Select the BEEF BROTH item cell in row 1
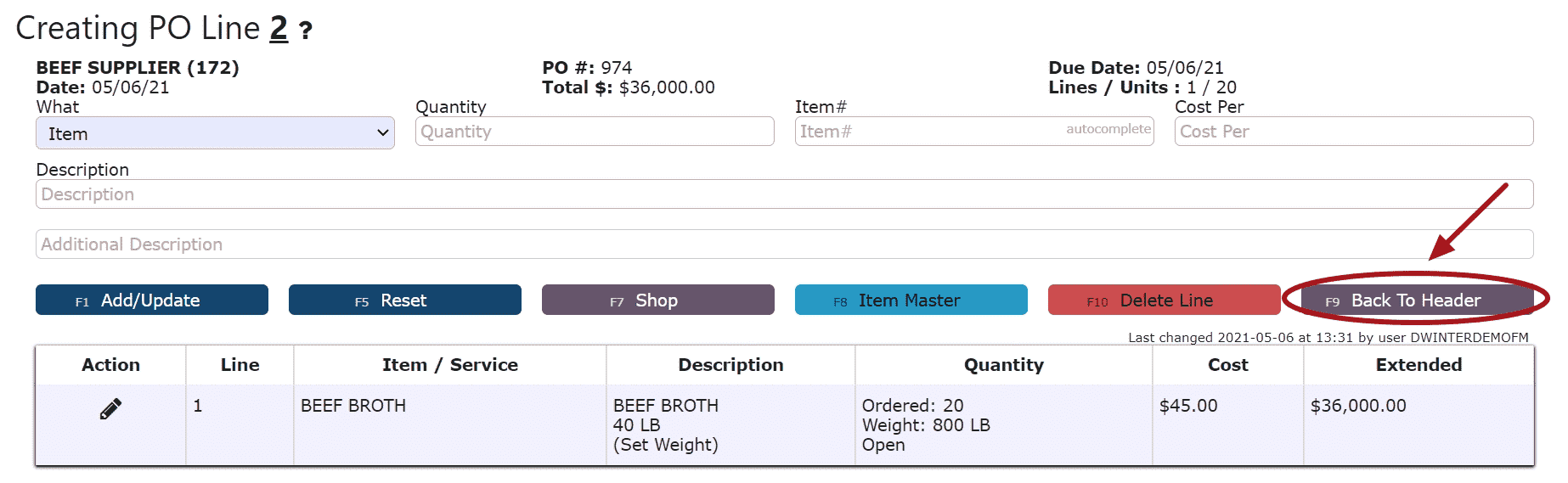1568x483 pixels. (x=353, y=406)
